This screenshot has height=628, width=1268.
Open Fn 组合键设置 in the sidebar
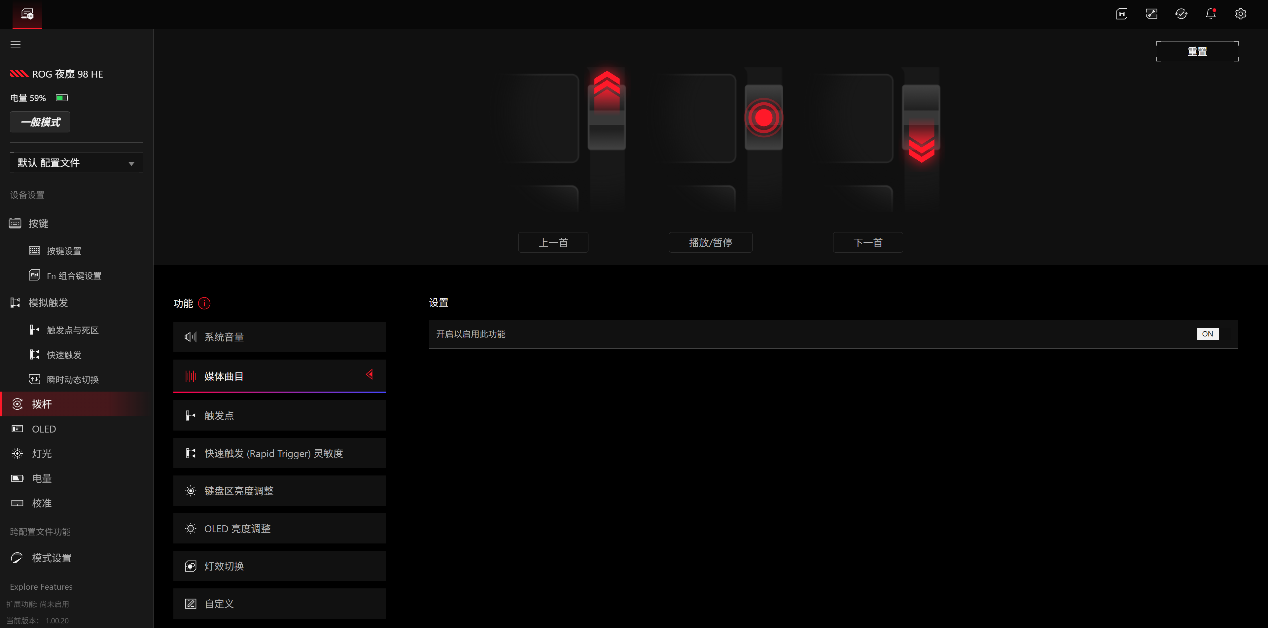(x=73, y=276)
